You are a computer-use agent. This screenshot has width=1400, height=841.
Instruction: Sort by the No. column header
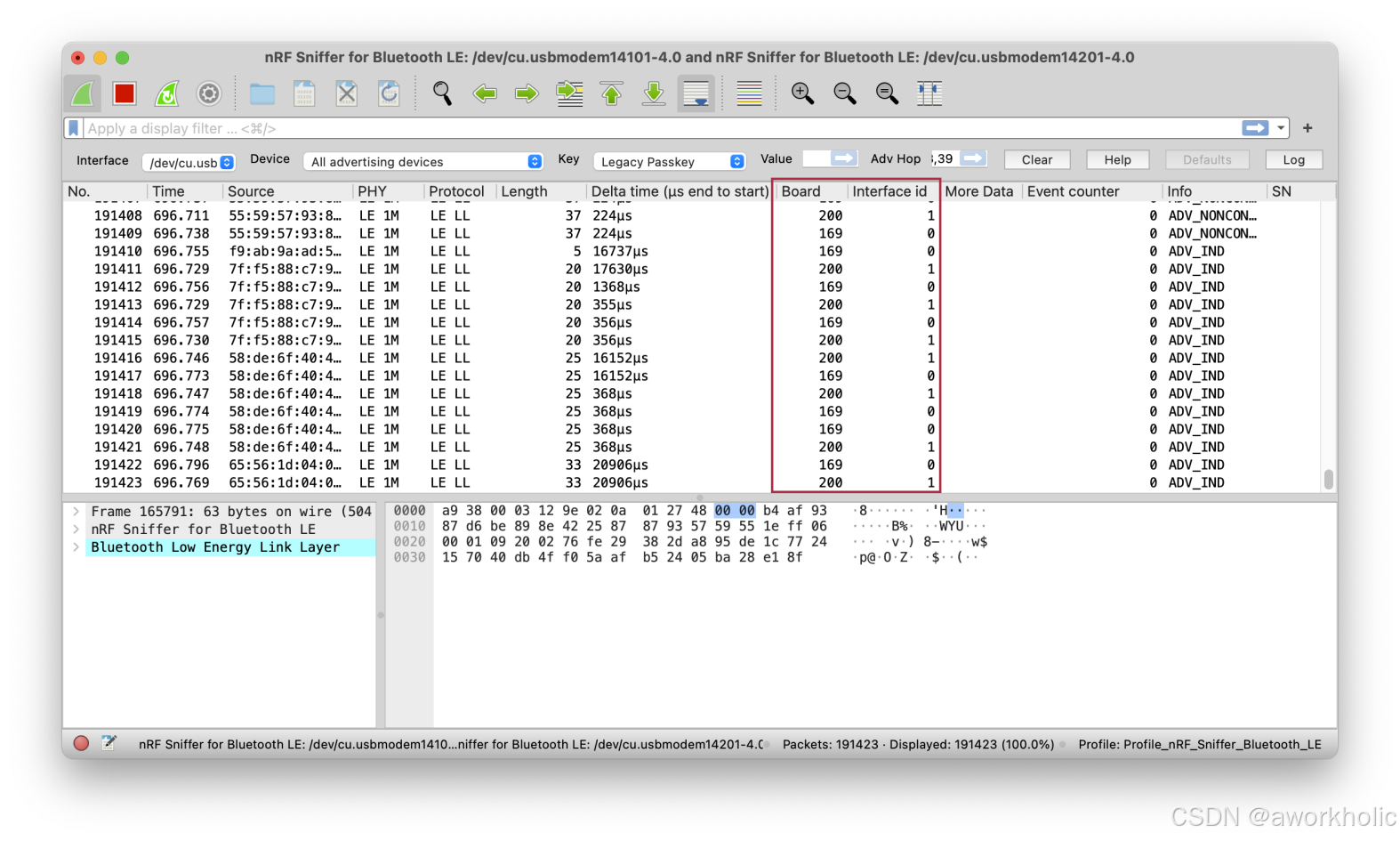pos(104,191)
